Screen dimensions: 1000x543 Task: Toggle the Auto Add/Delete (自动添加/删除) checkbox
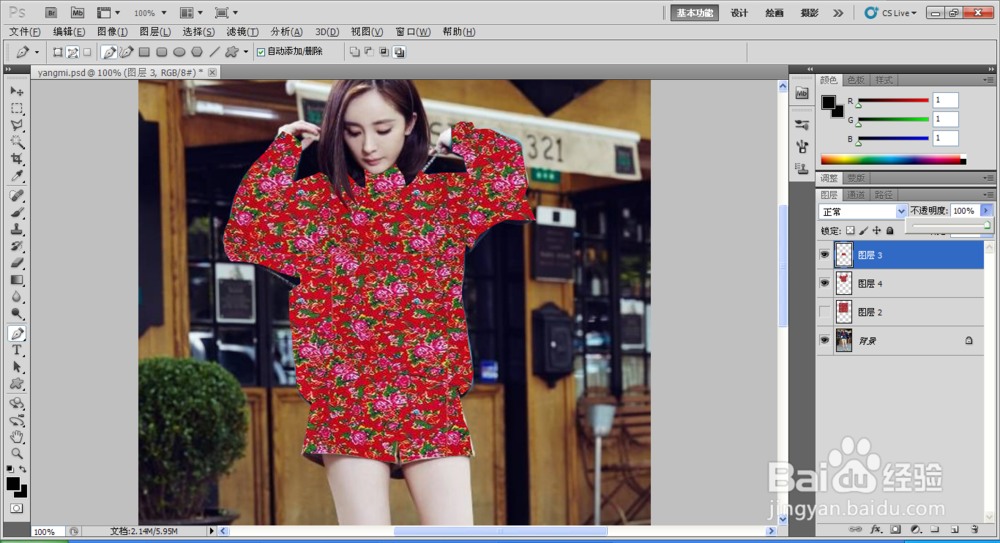point(261,52)
